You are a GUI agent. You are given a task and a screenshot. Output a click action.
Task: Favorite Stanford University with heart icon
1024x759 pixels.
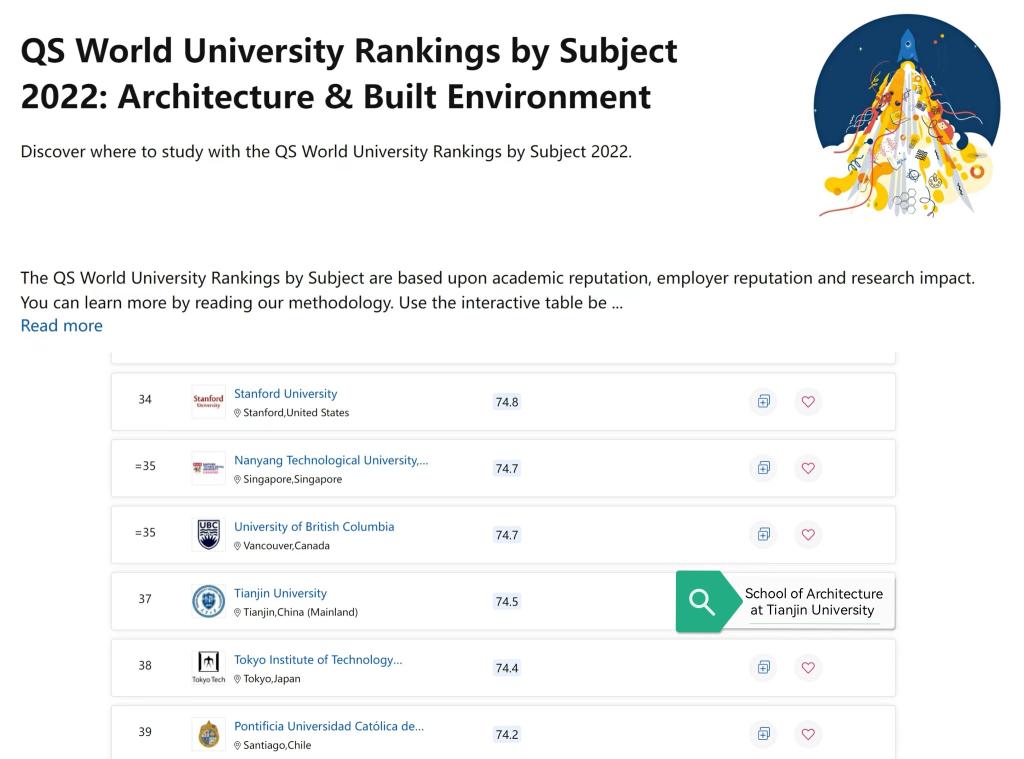(x=808, y=402)
